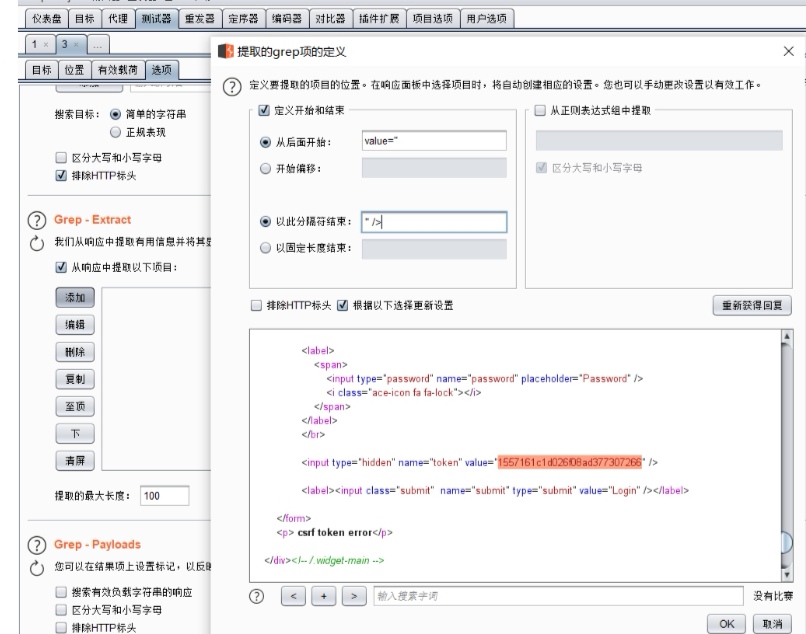The height and width of the screenshot is (634, 806).
Task: Focus the 输入搜索字词 search field
Action: point(558,596)
